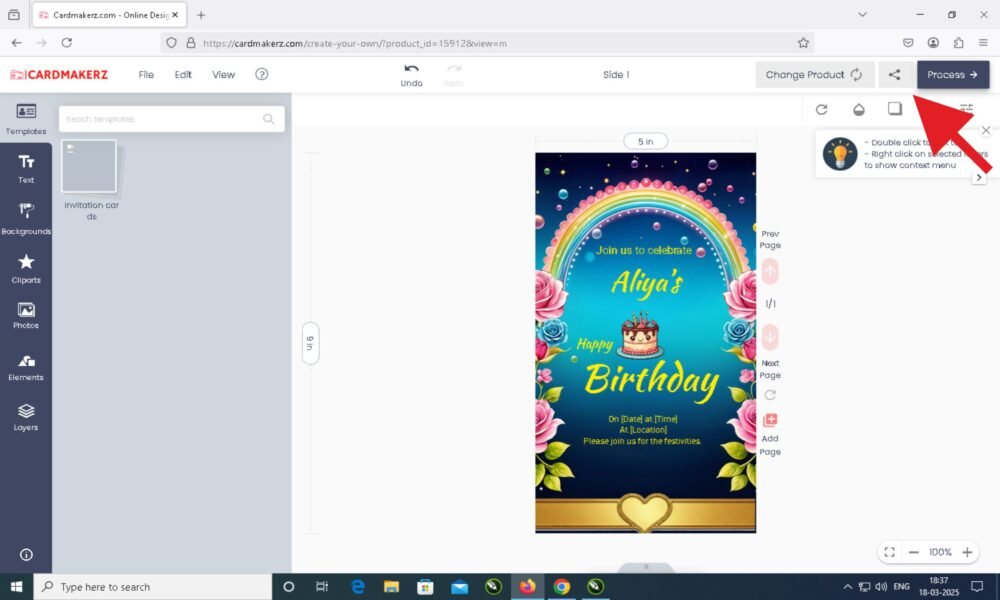Screen dimensions: 1000x600
Task: Click the share icon
Action: [x=895, y=75]
